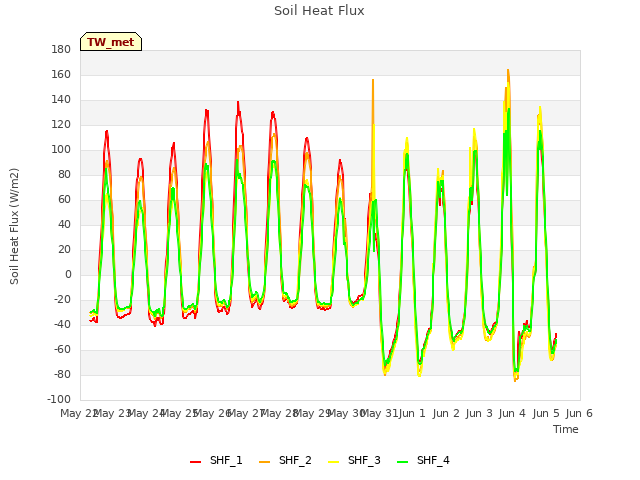Click the Jun 5 x-axis date label
The image size is (640, 480).
[x=546, y=413]
